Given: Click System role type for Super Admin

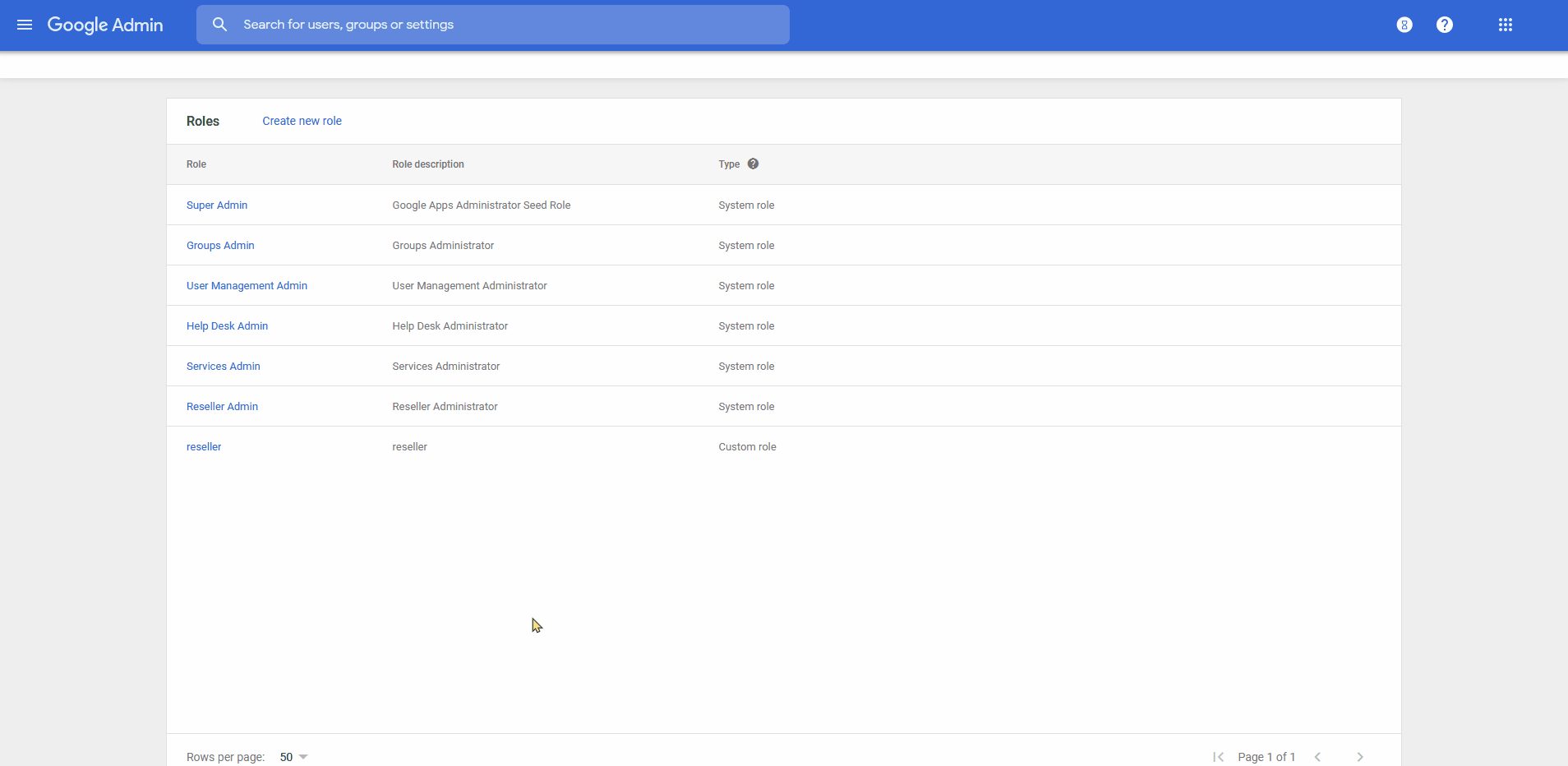Looking at the screenshot, I should pos(746,205).
